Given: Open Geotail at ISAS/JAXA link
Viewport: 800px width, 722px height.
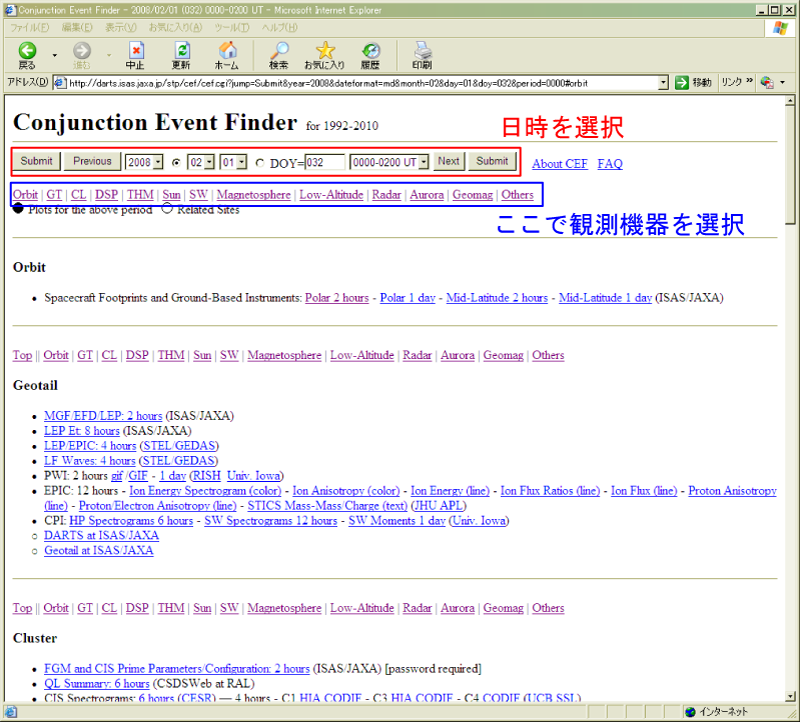Looking at the screenshot, I should [x=98, y=551].
